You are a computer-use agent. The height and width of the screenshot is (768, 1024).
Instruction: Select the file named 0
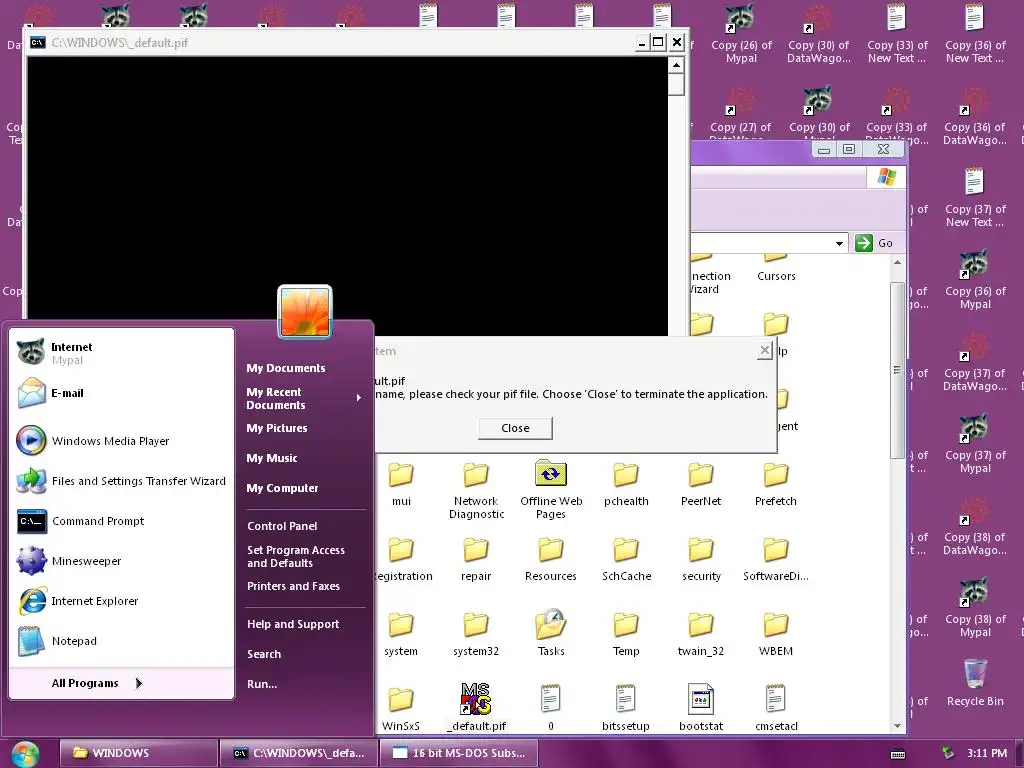[x=551, y=708]
